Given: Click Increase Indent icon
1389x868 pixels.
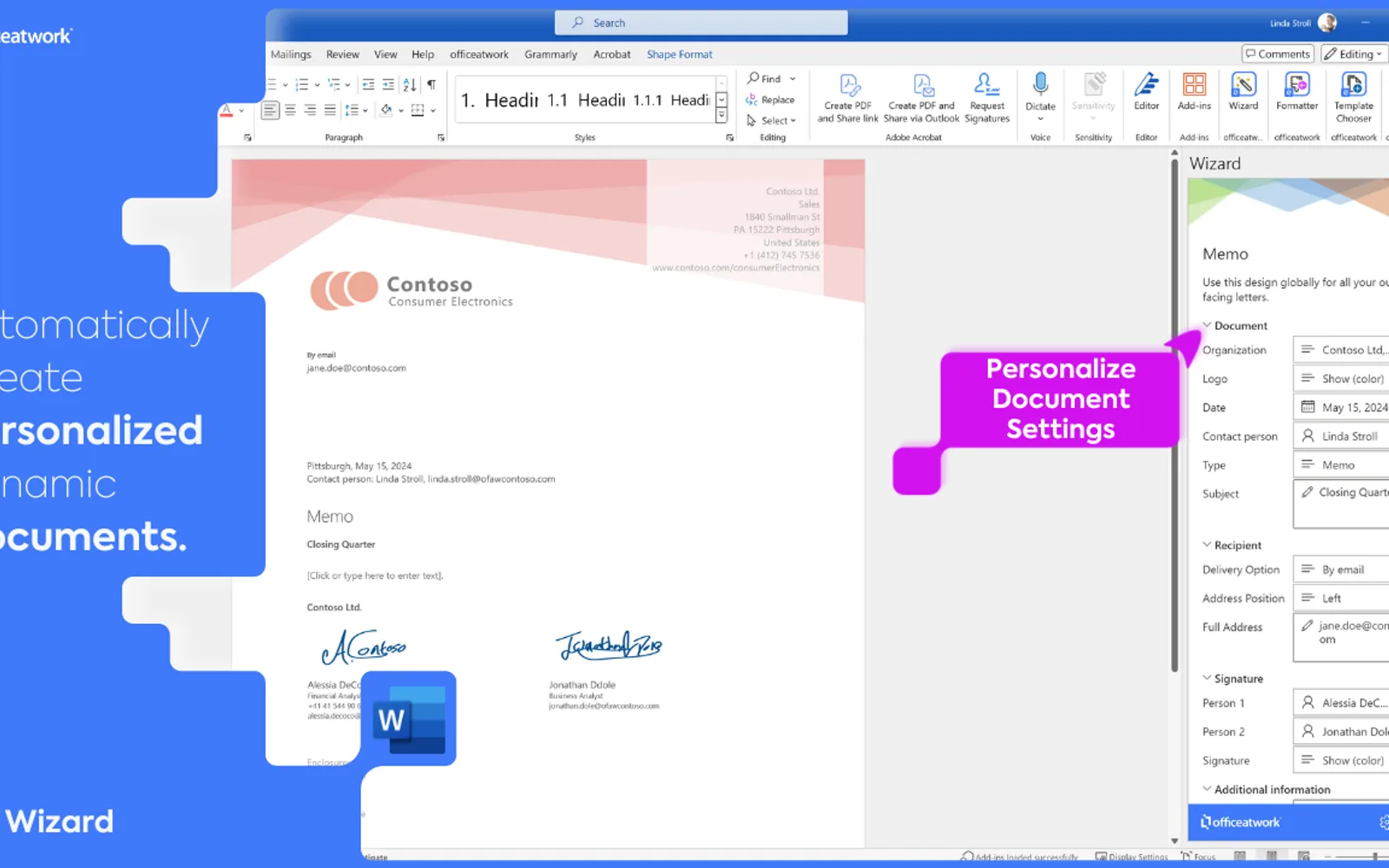Looking at the screenshot, I should click(x=388, y=84).
